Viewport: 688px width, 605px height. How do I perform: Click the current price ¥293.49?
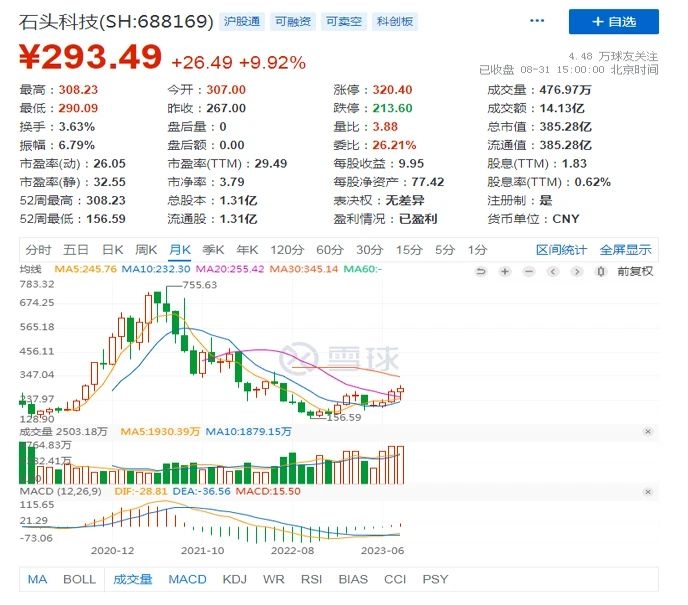(91, 57)
